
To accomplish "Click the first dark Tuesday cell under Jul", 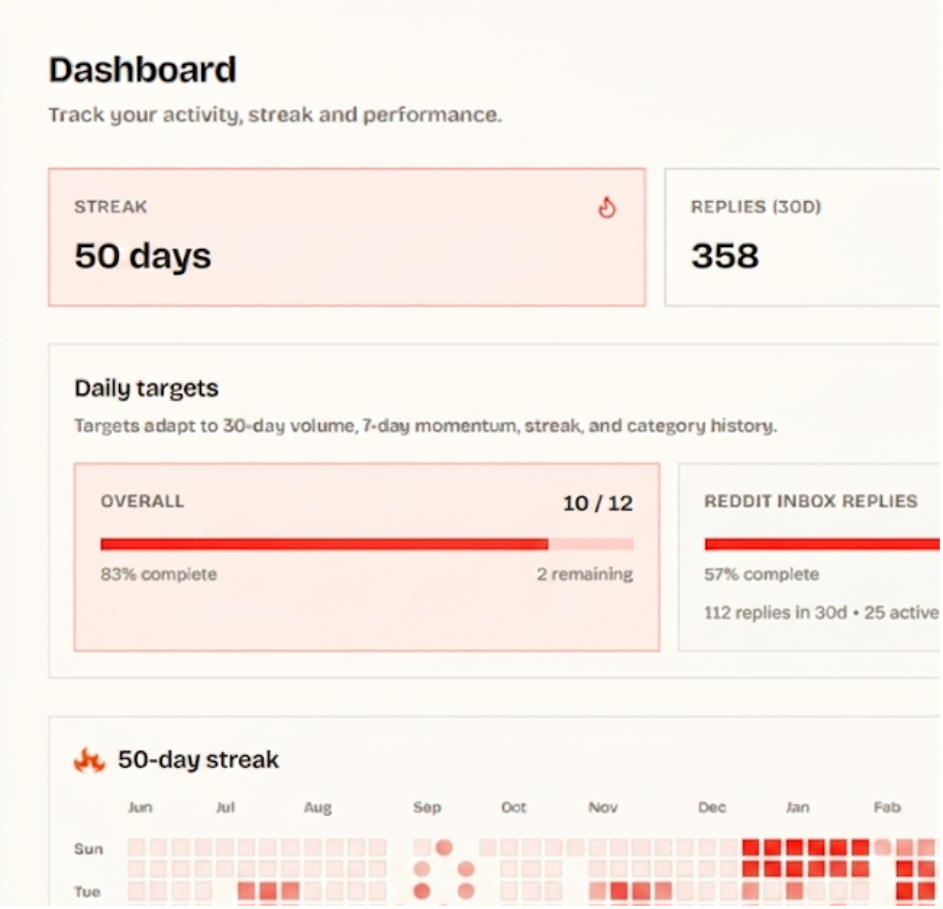I will tap(246, 891).
